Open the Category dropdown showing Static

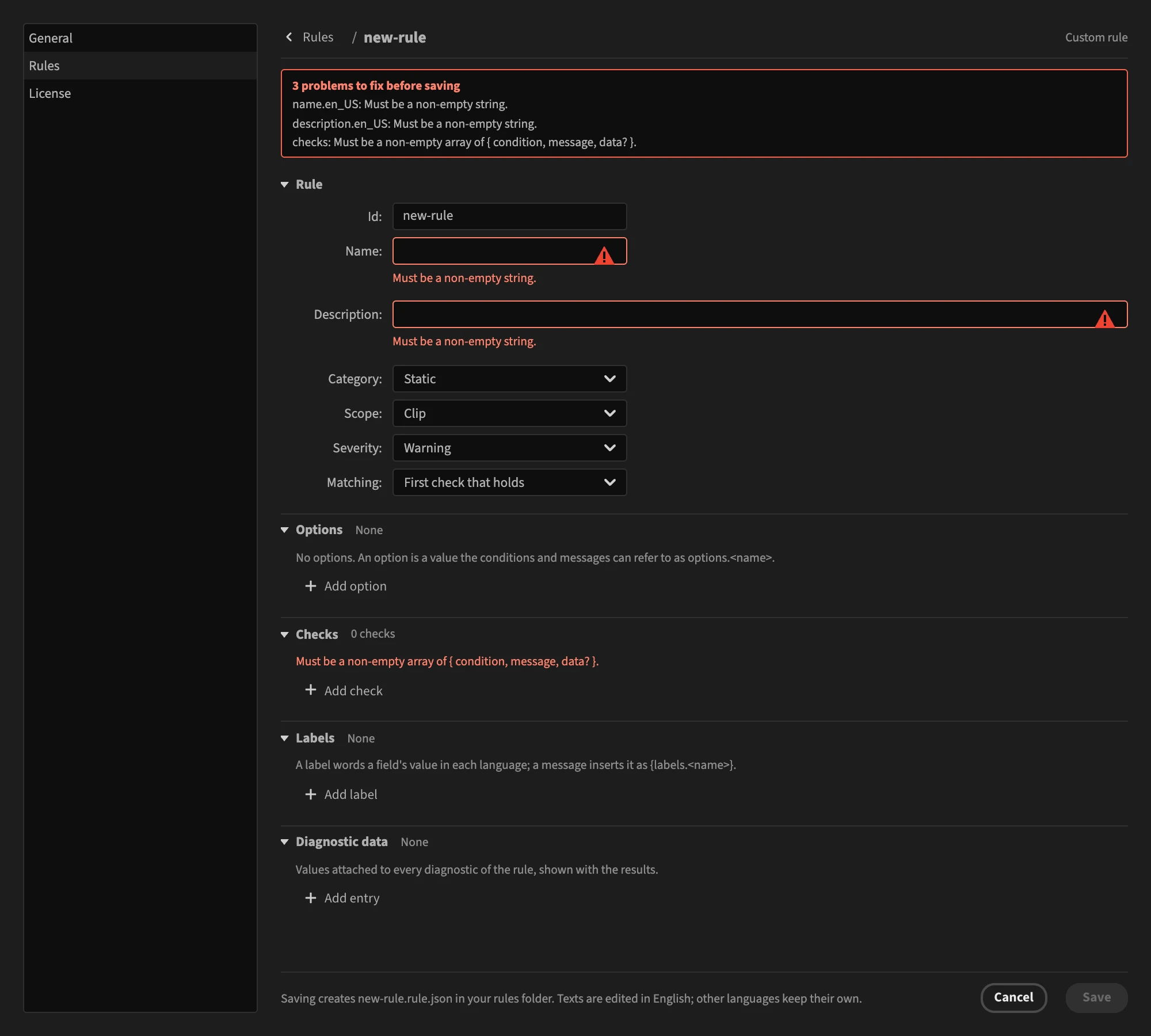point(509,379)
